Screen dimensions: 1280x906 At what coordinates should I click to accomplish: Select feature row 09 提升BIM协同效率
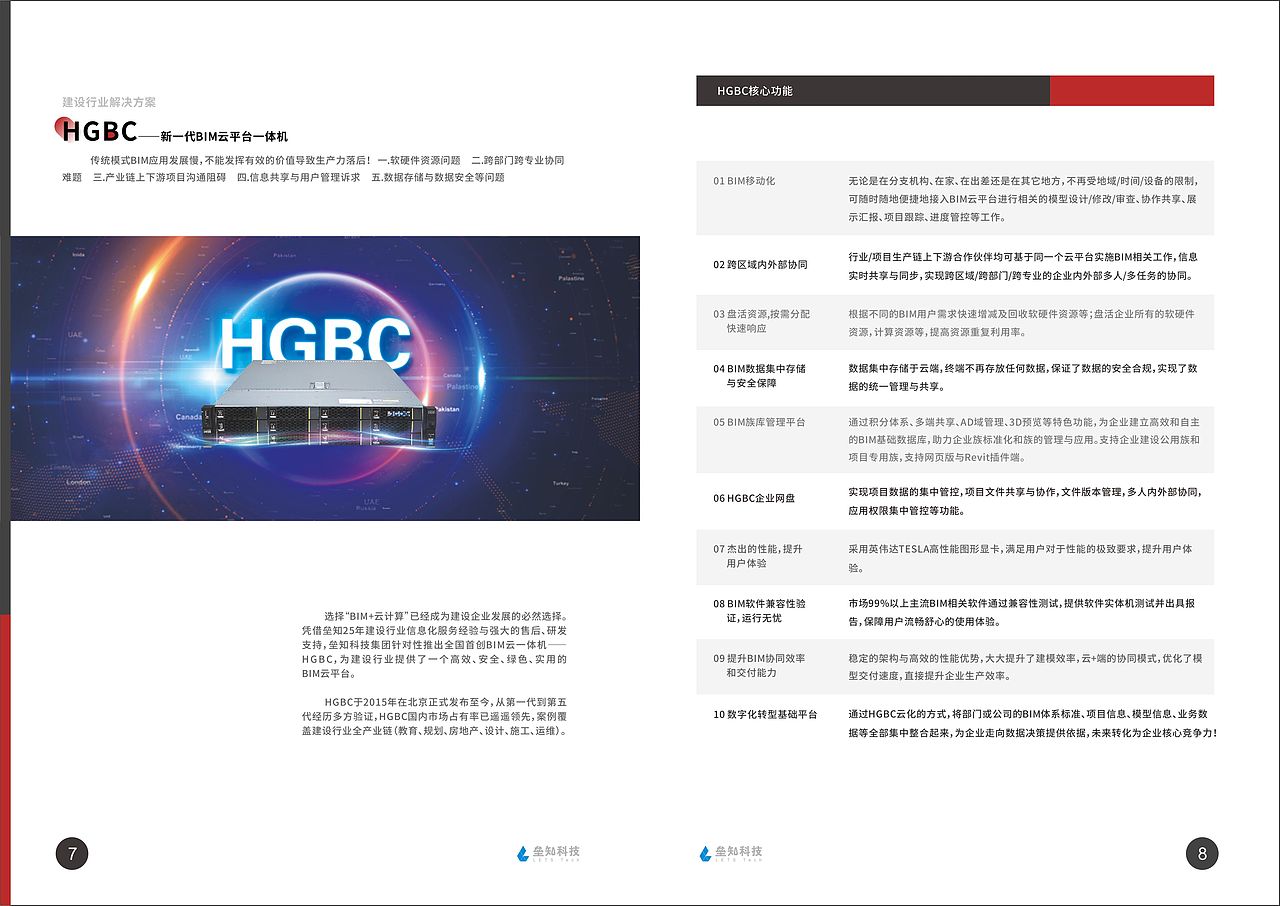click(x=955, y=667)
